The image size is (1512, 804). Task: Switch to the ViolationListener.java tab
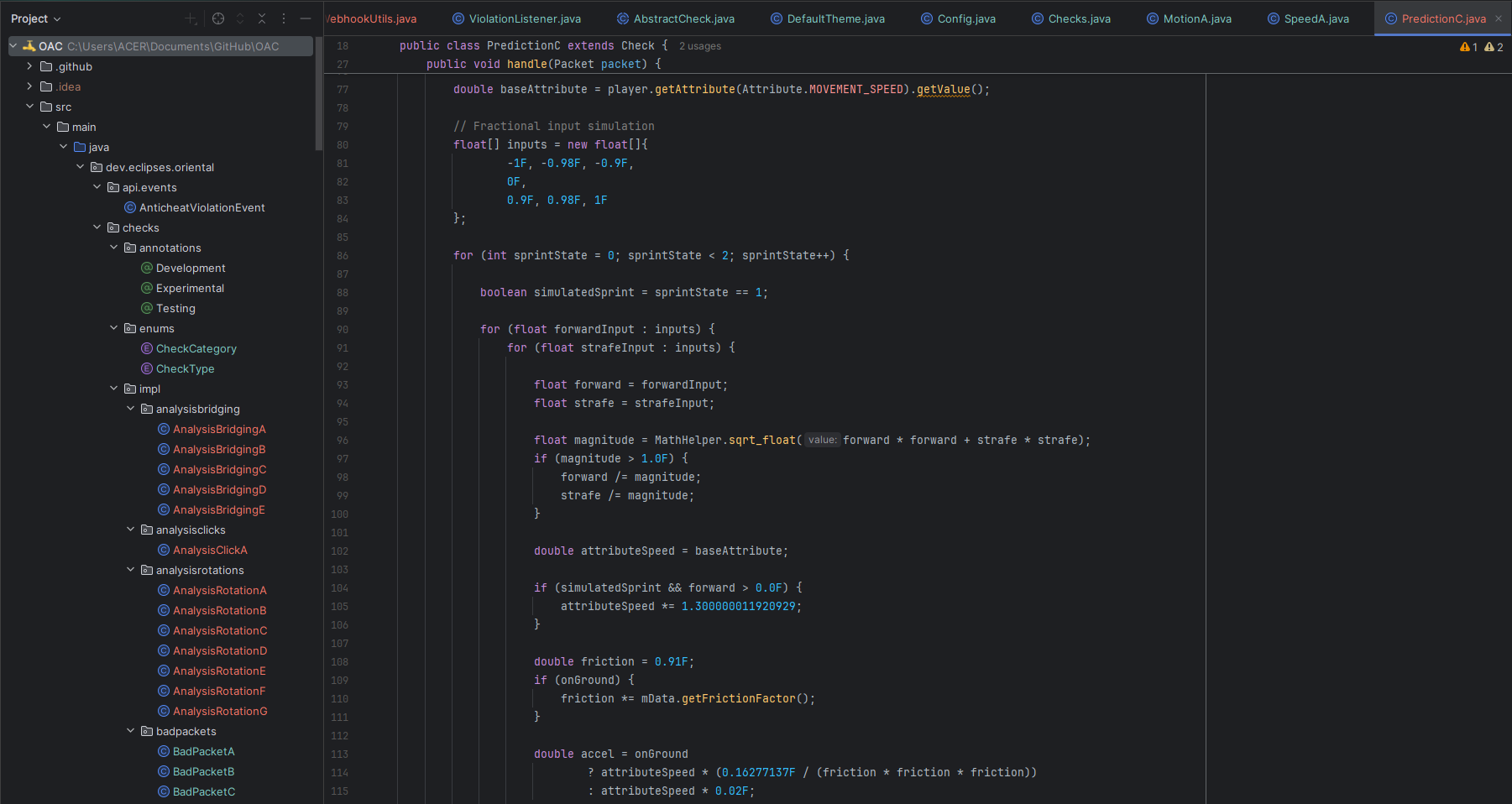click(x=516, y=18)
